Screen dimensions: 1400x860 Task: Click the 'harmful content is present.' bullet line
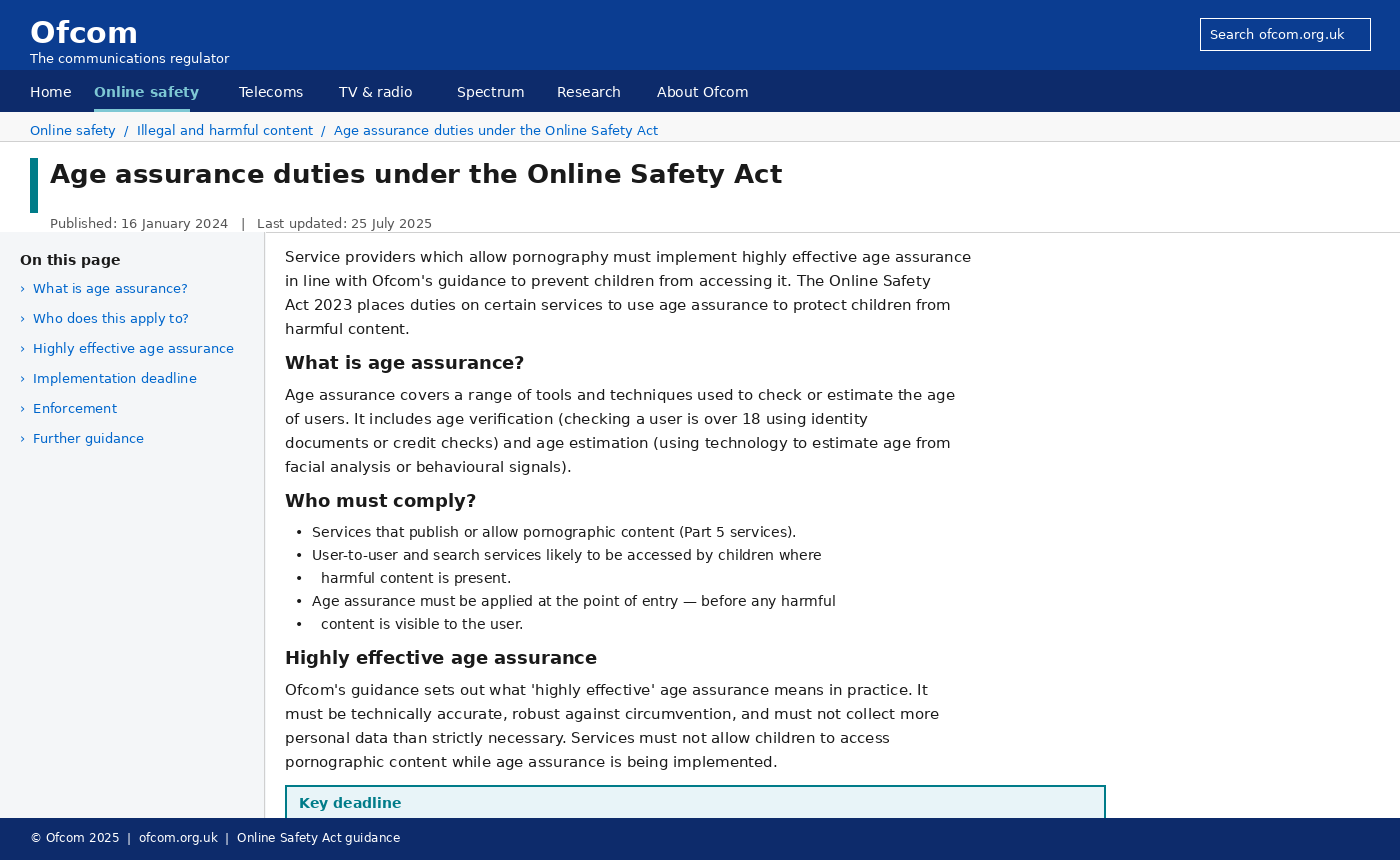coord(416,578)
